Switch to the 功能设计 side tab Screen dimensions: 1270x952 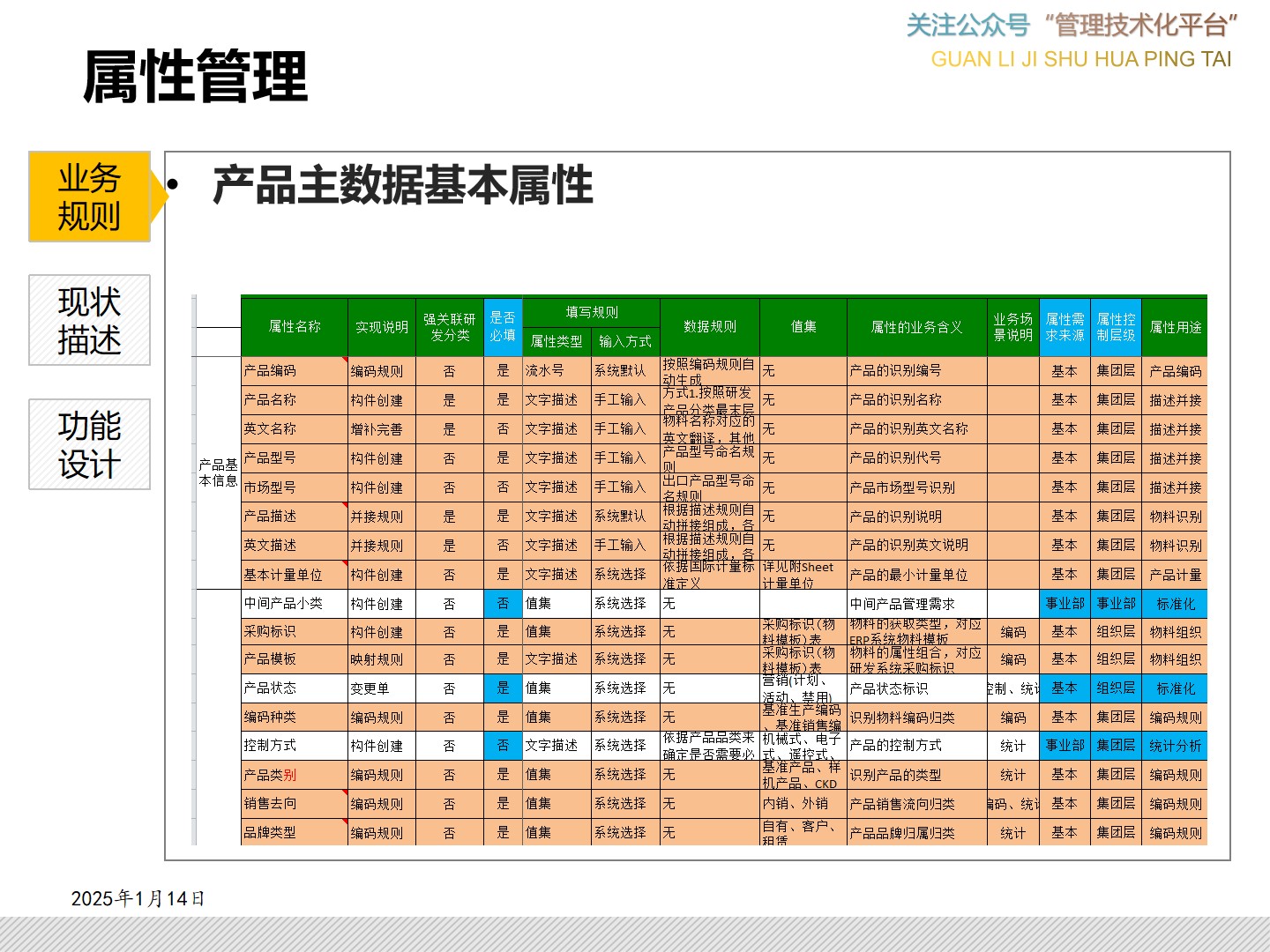pyautogui.click(x=89, y=444)
